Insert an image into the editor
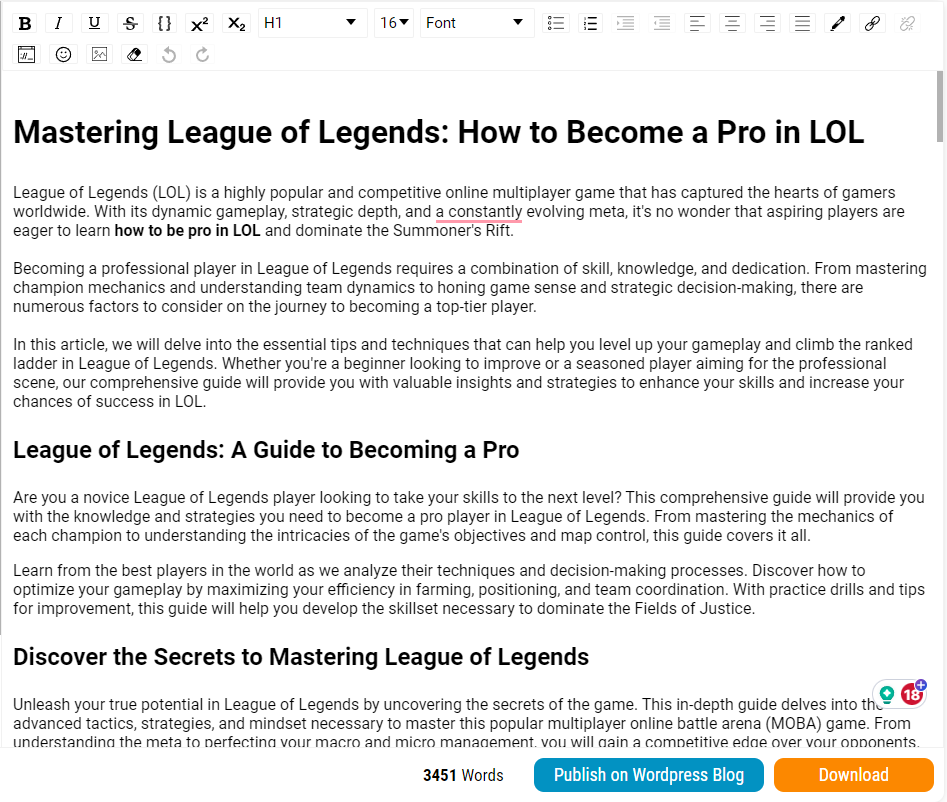The image size is (947, 802). coord(99,55)
